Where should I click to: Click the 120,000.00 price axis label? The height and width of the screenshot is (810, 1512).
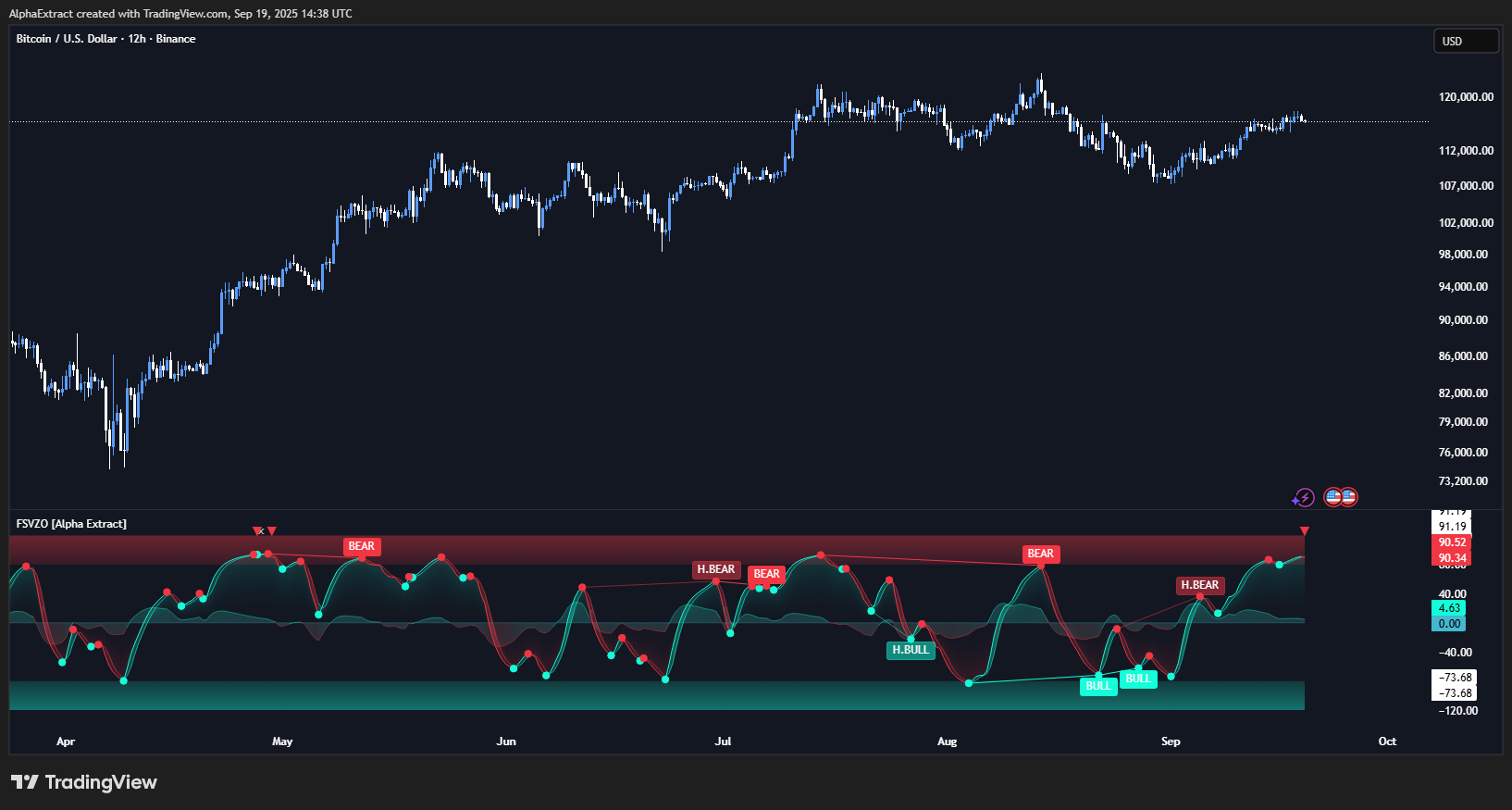(x=1466, y=97)
